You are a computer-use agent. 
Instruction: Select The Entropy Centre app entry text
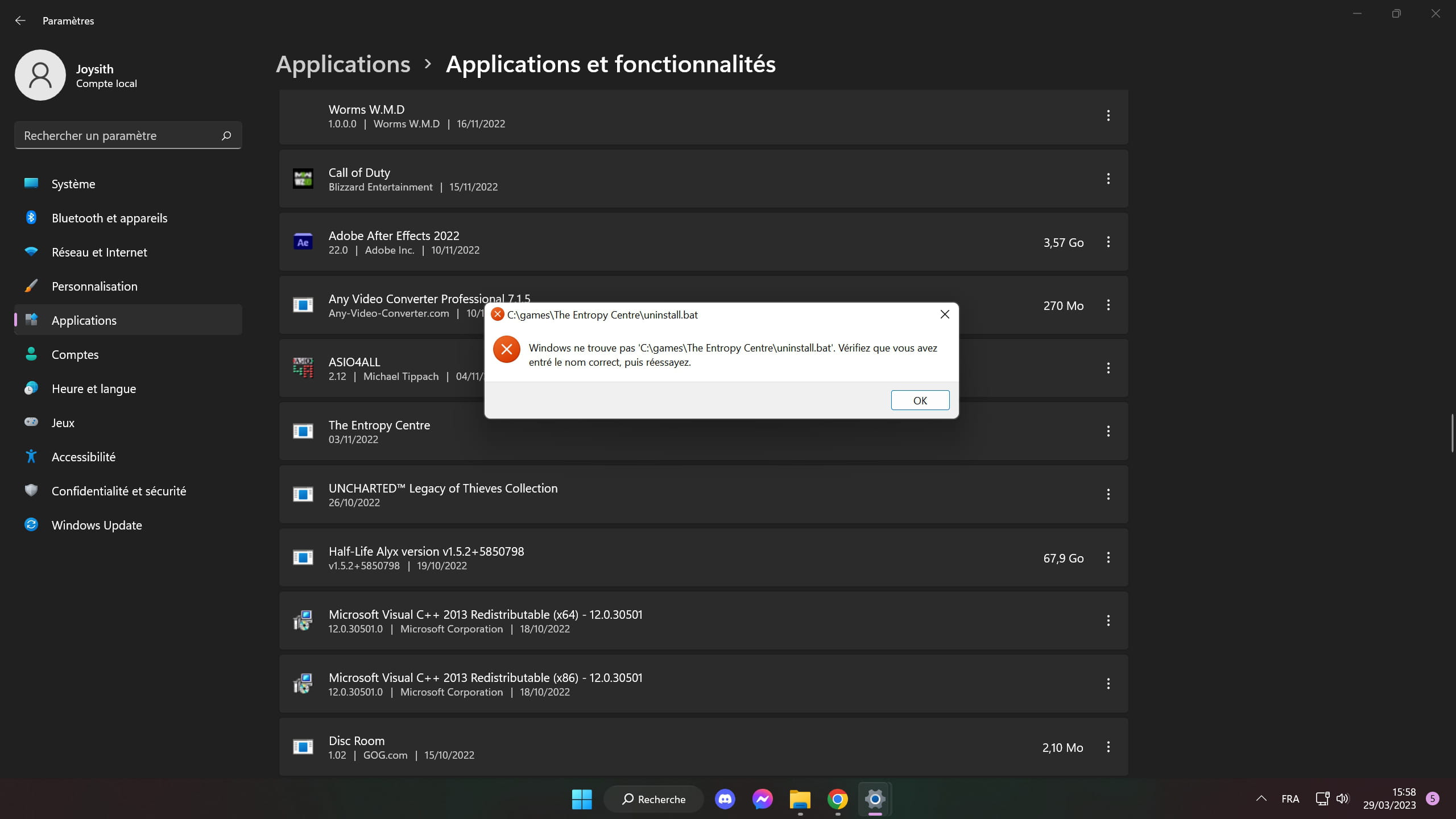379,425
